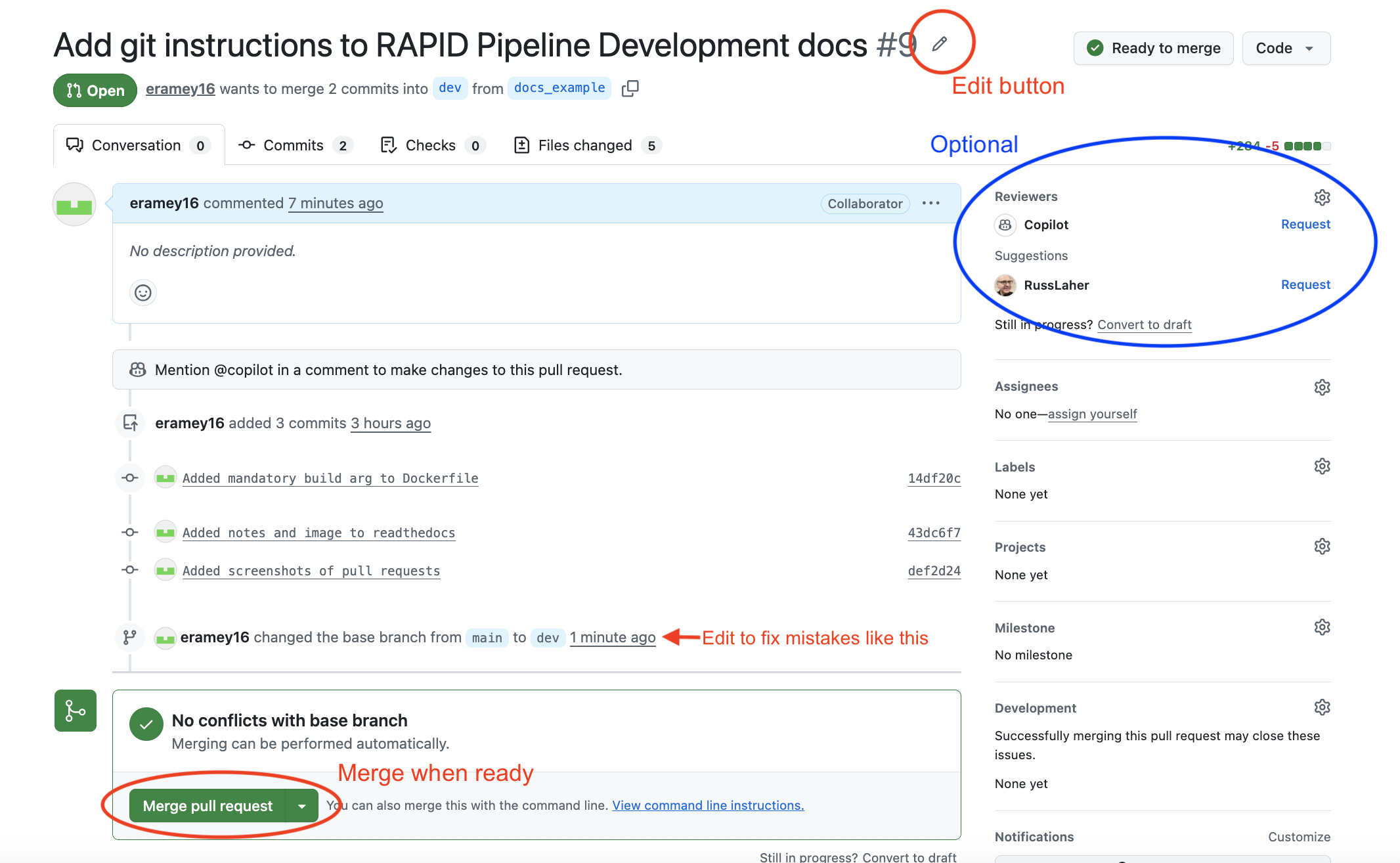Click erамey16's avatar beside the comment

click(x=74, y=204)
